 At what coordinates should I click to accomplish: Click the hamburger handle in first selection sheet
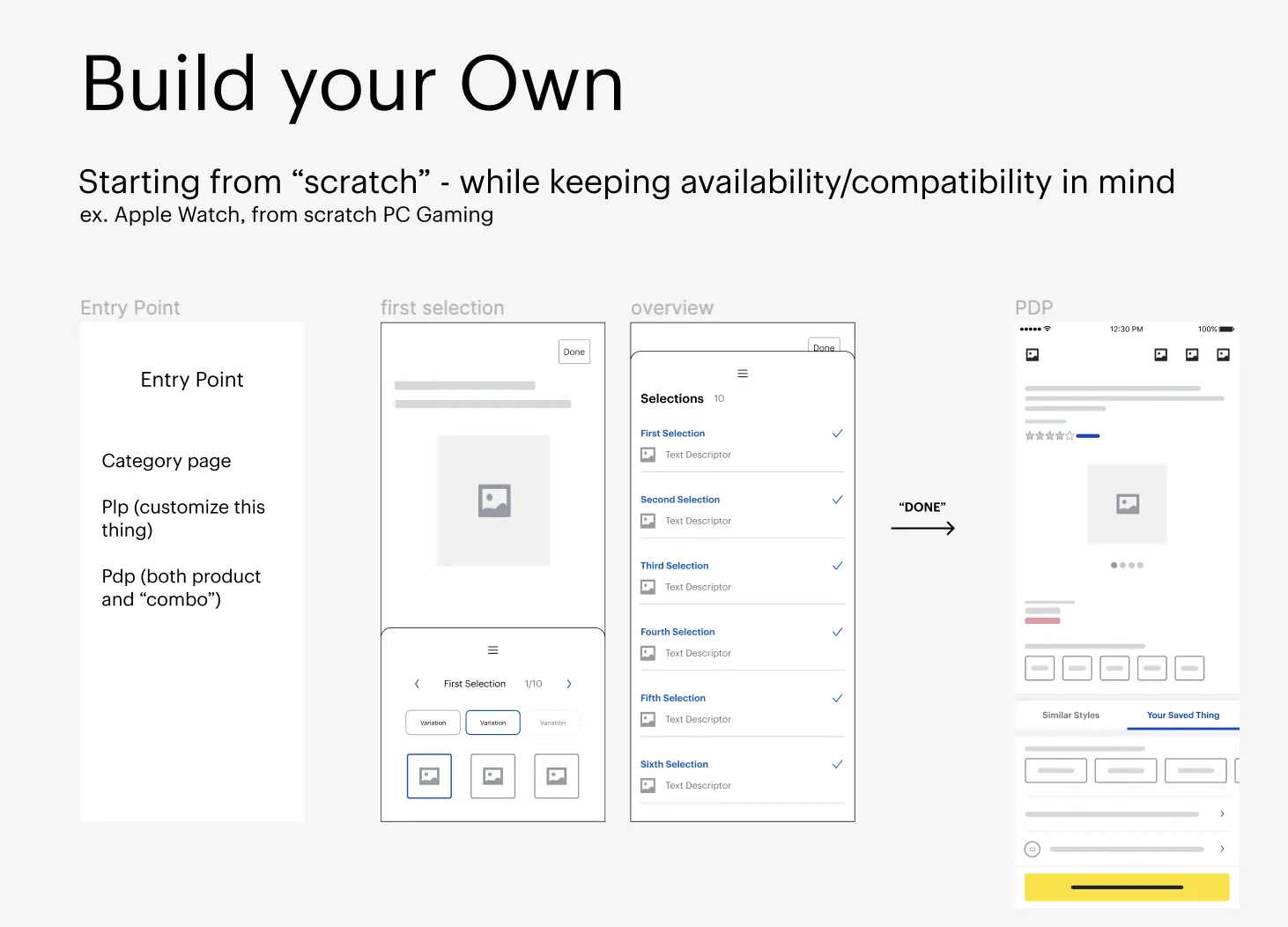[492, 650]
